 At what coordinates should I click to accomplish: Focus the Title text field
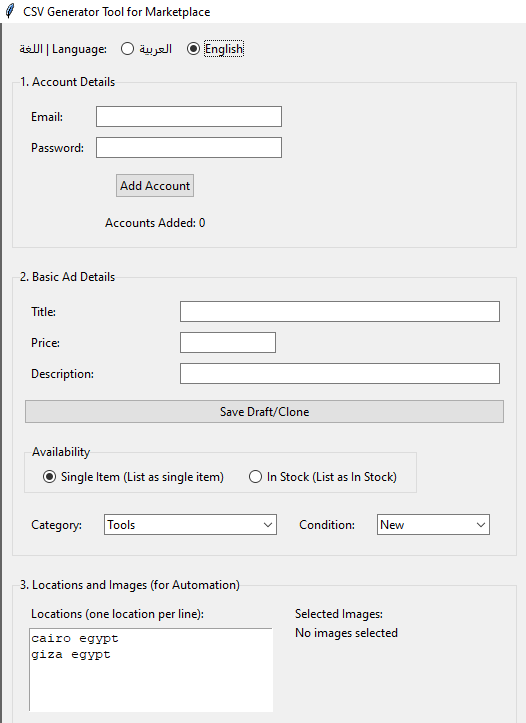pos(340,312)
